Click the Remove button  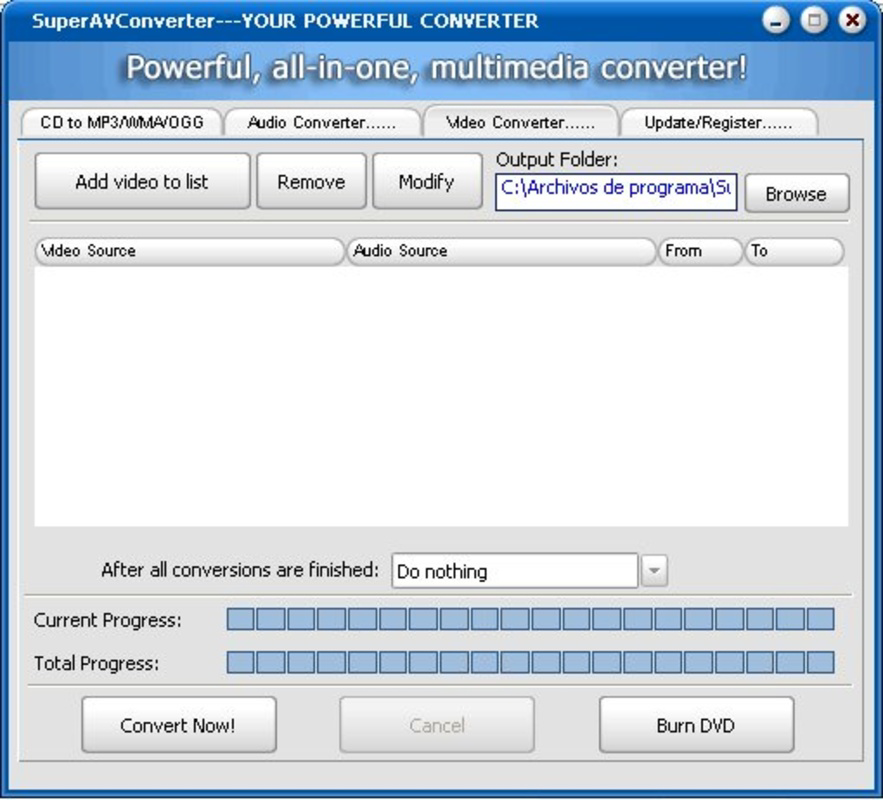(311, 181)
